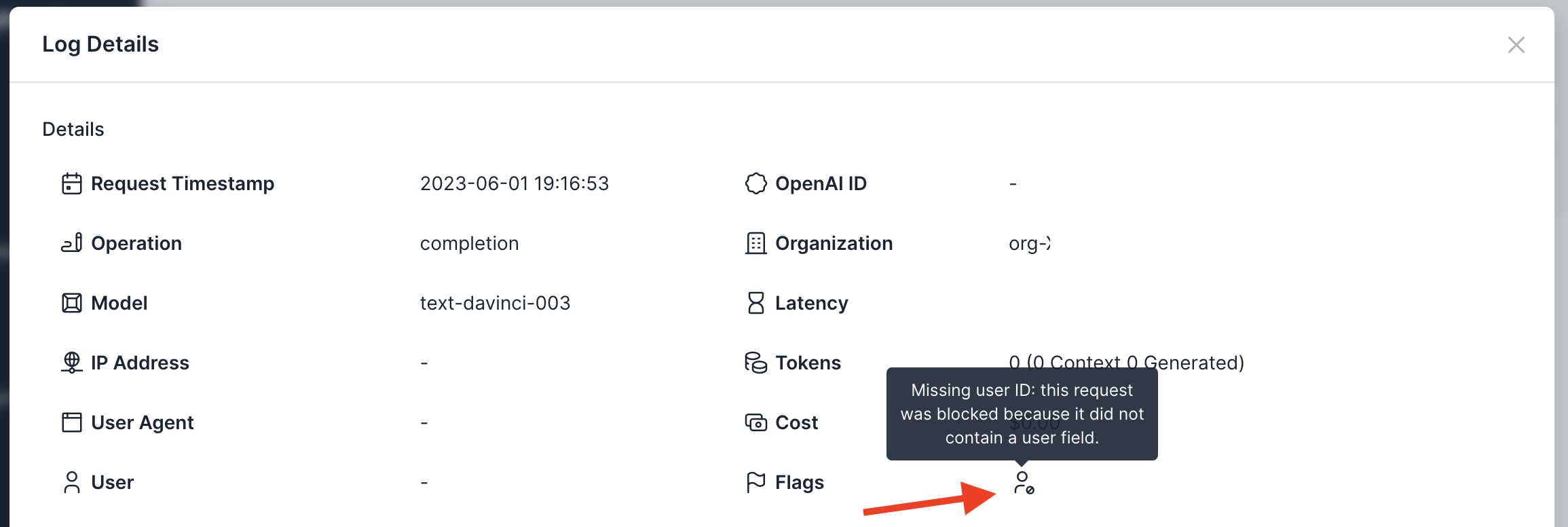The image size is (1568, 527).
Task: Click the organization value starting with org-
Action: point(1030,244)
